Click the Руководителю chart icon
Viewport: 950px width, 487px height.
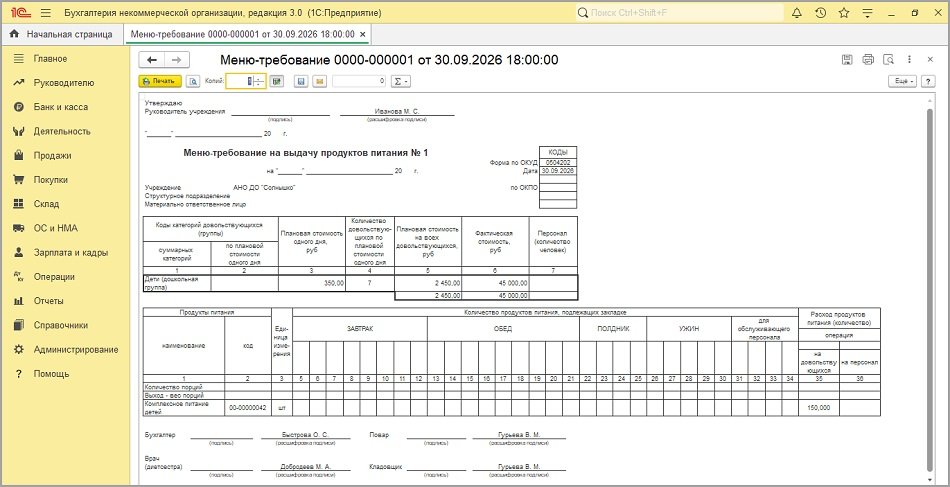[19, 83]
